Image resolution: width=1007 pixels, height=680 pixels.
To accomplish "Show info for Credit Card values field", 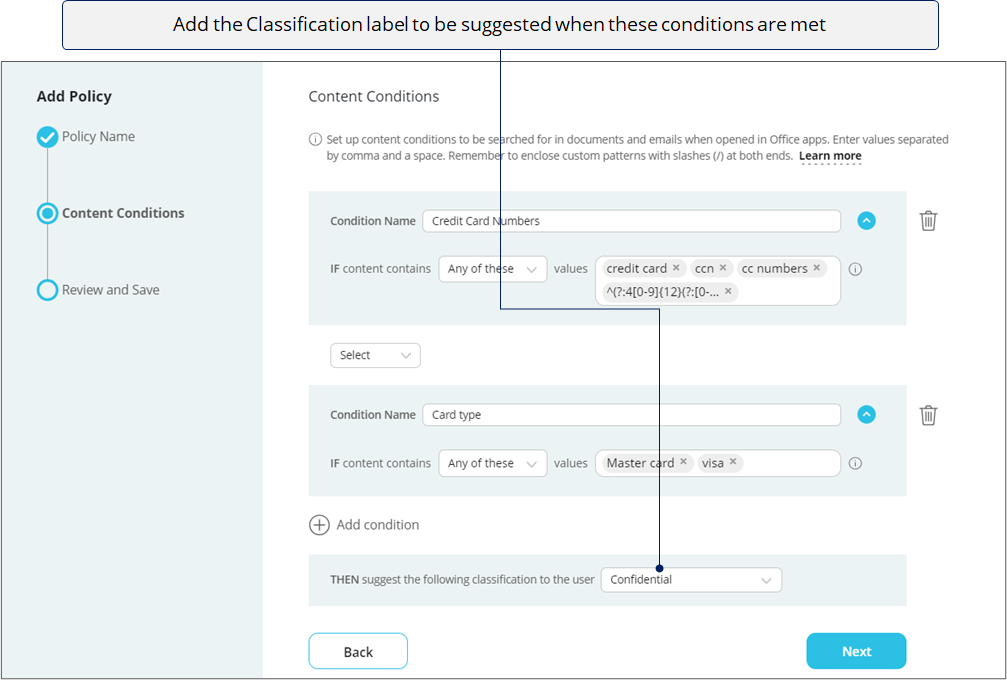I will point(855,269).
